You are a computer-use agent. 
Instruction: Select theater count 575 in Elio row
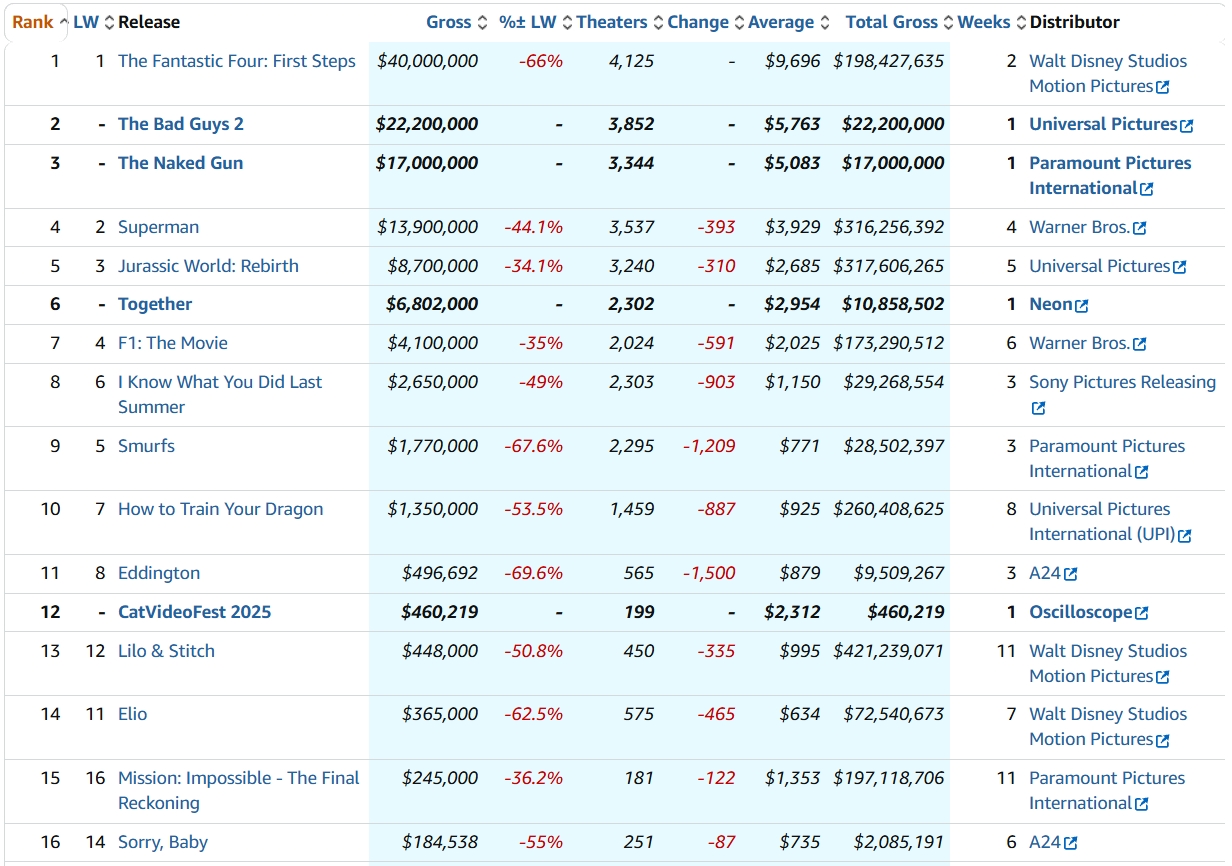click(639, 714)
